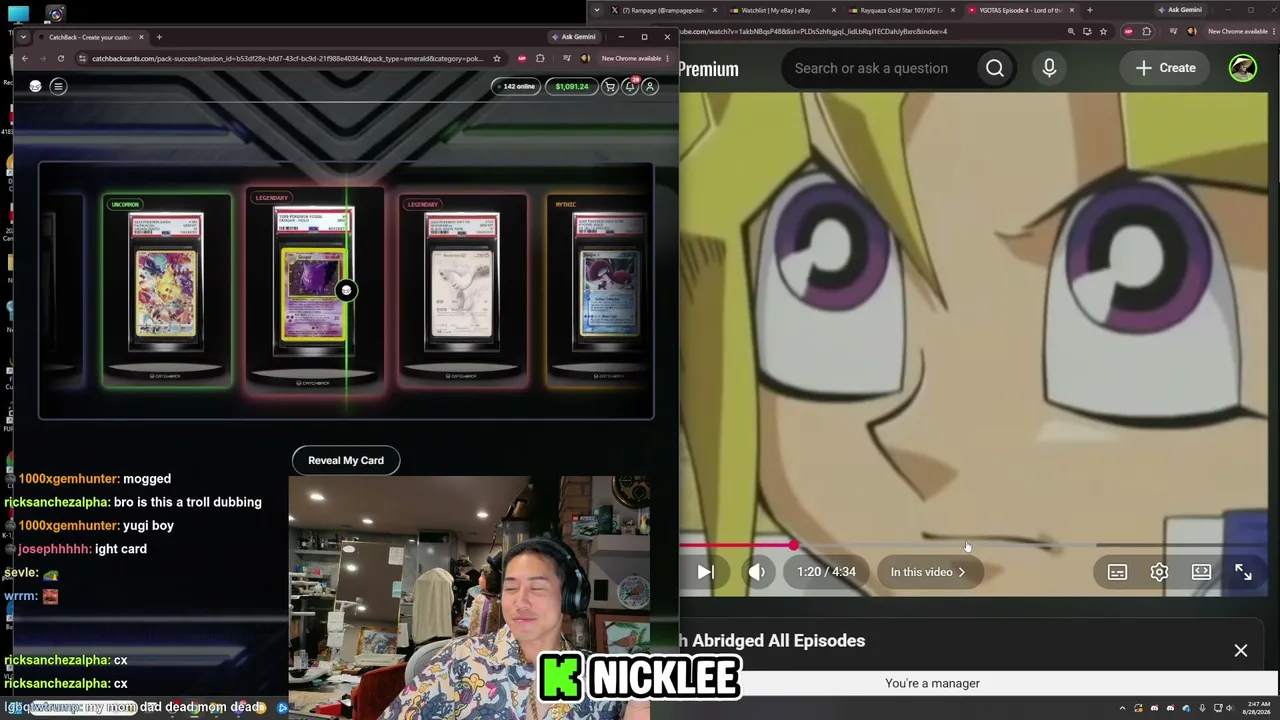Click Ask Gemini in YouTube window
This screenshot has height=720, width=1280.
click(x=1180, y=10)
